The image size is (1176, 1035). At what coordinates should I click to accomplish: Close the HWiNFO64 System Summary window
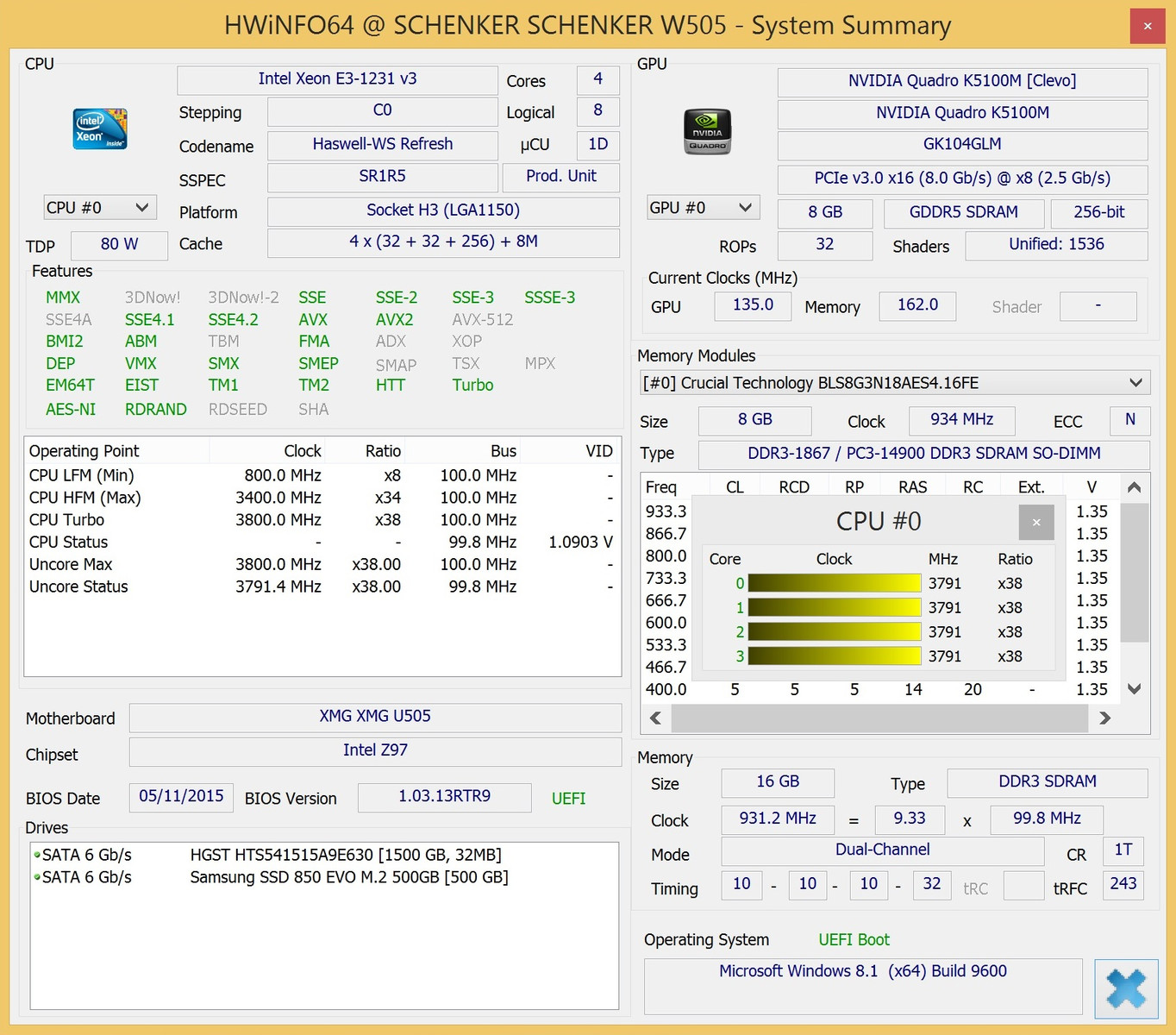(x=1147, y=26)
